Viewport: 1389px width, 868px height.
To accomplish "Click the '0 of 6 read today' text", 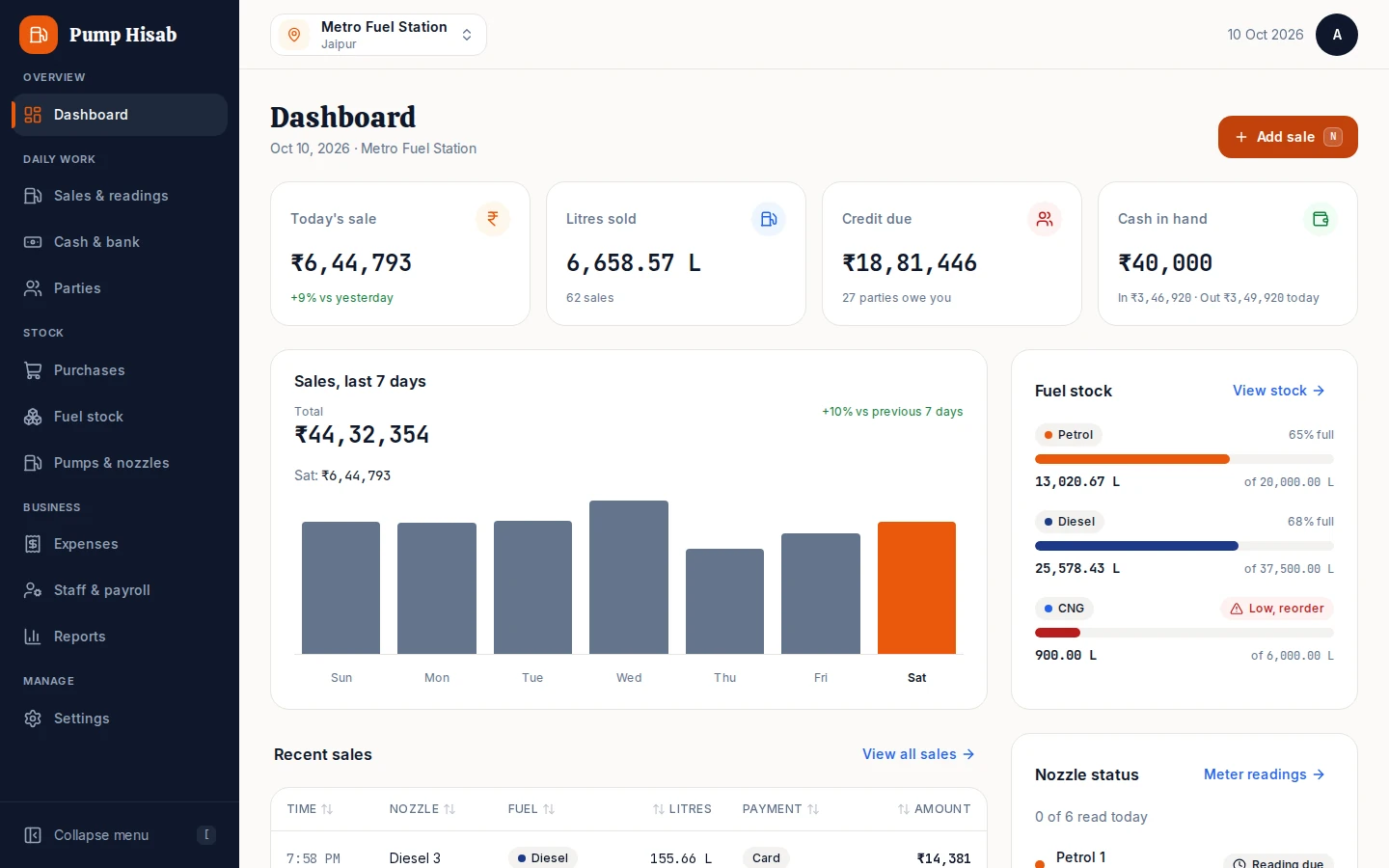I will click(x=1091, y=817).
